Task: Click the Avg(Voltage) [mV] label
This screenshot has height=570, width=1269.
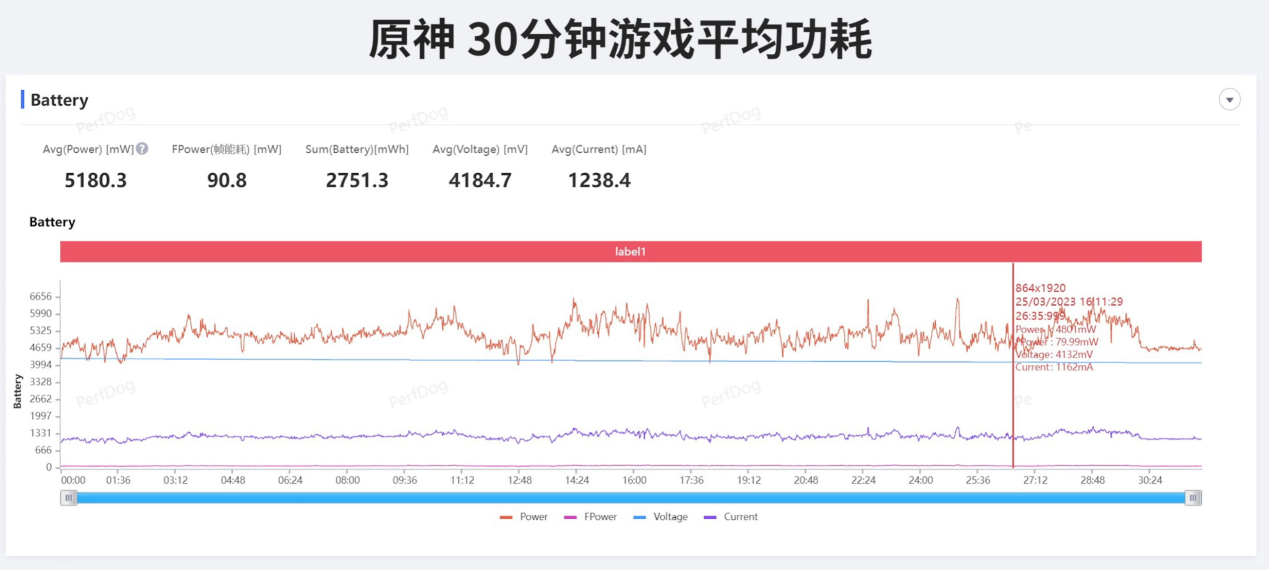Action: point(480,149)
